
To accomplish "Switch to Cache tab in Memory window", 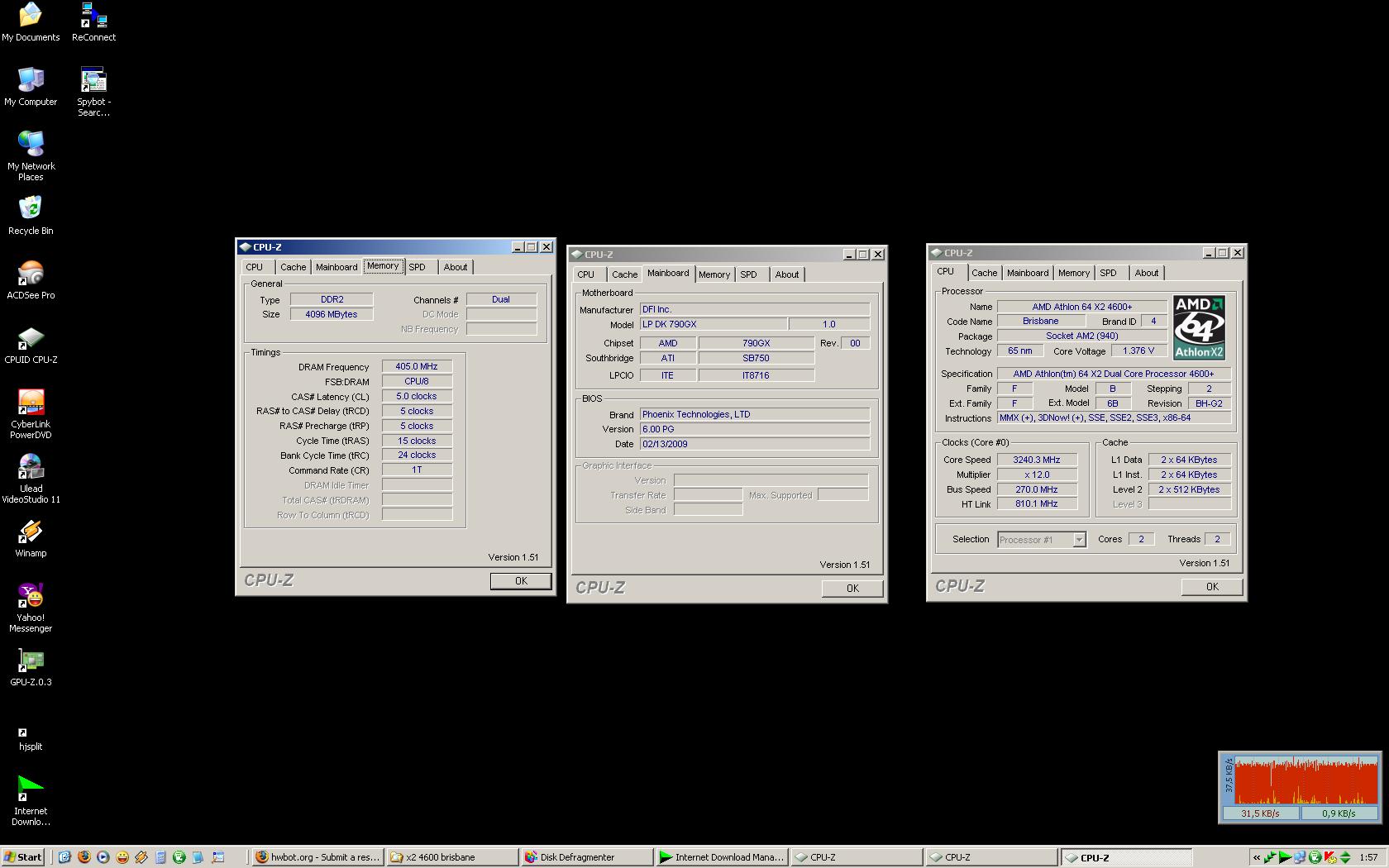I will coord(293,267).
